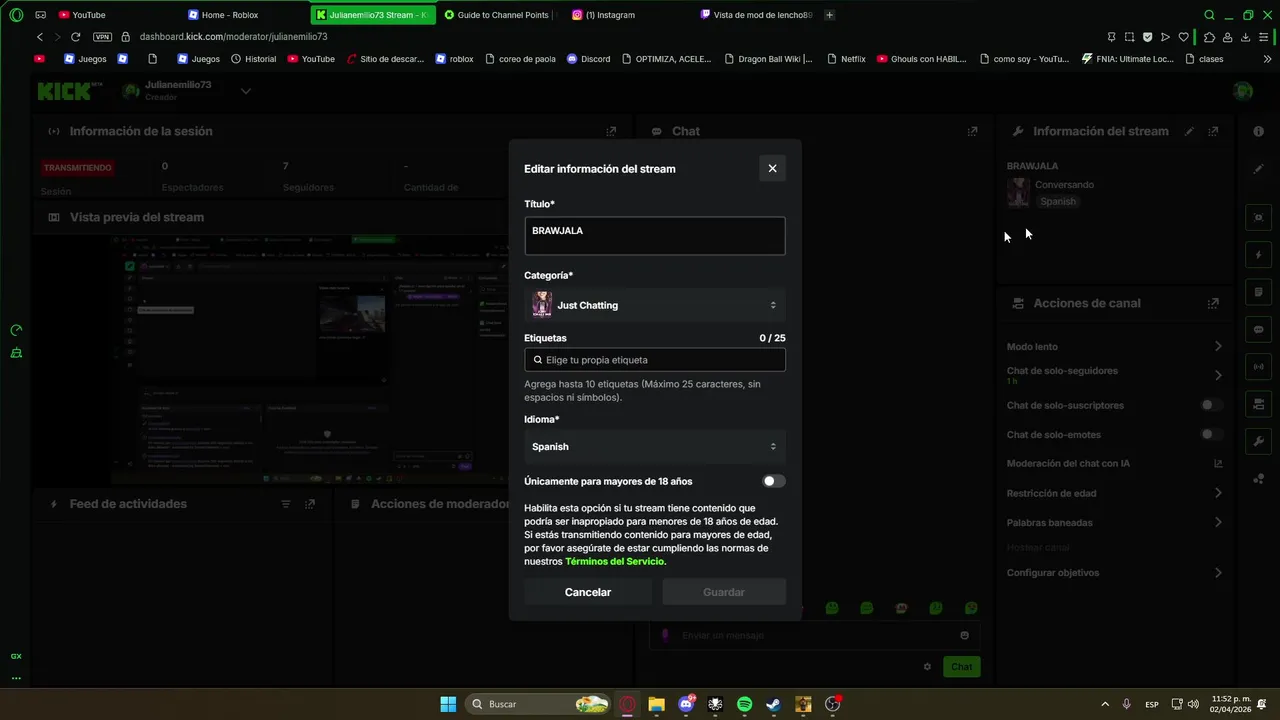
Task: Open the user avatar menu in Kick header
Action: point(1243,91)
